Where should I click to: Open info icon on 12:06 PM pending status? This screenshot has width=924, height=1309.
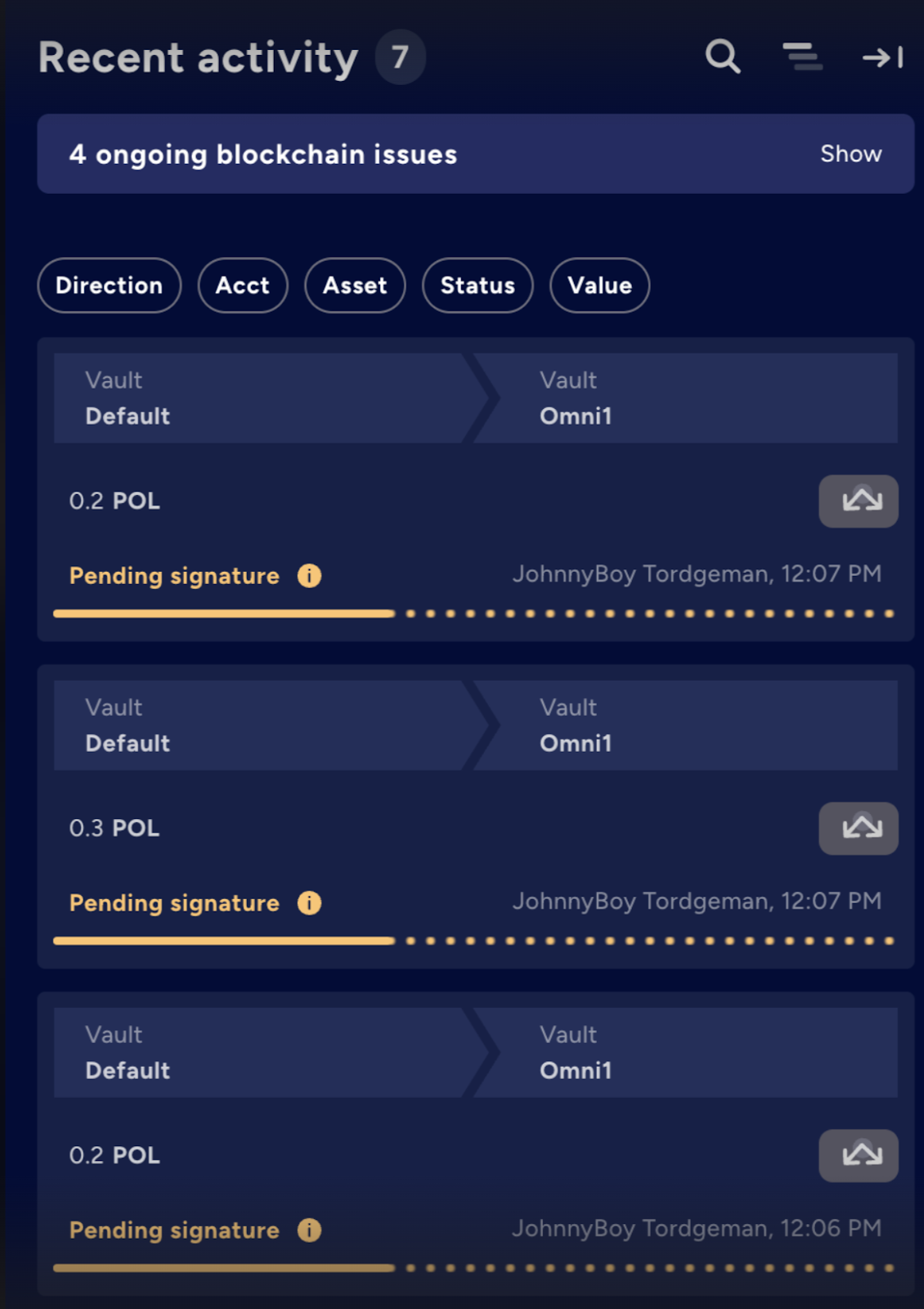pos(309,1230)
